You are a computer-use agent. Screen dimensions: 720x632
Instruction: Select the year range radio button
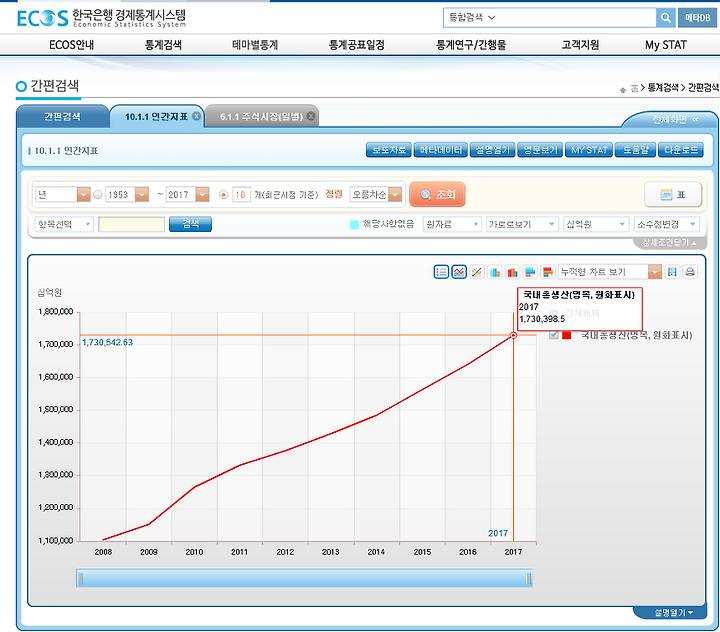[x=97, y=195]
